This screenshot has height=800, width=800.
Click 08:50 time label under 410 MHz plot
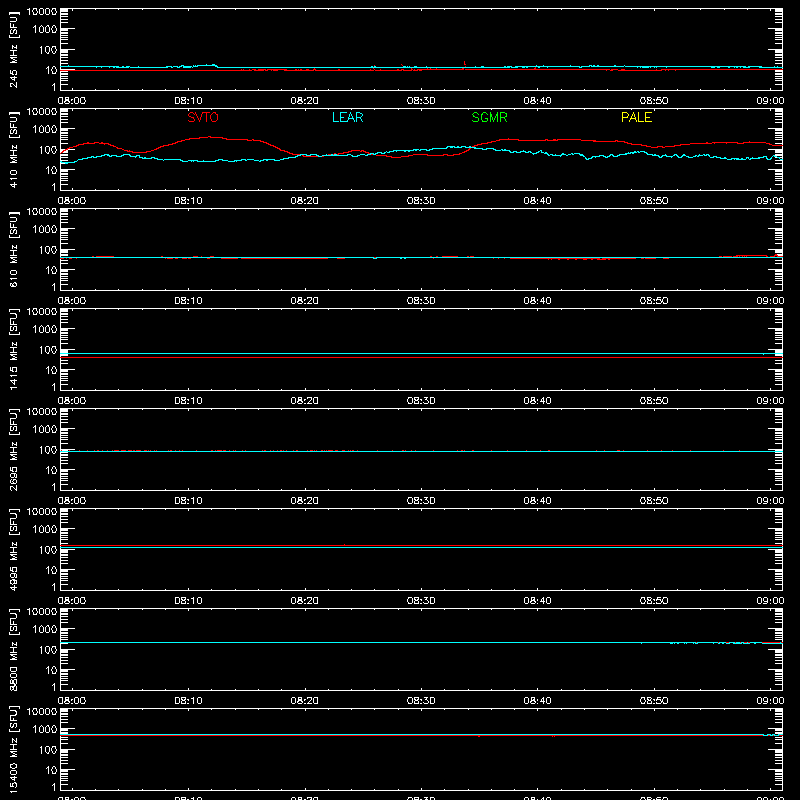pos(654,201)
